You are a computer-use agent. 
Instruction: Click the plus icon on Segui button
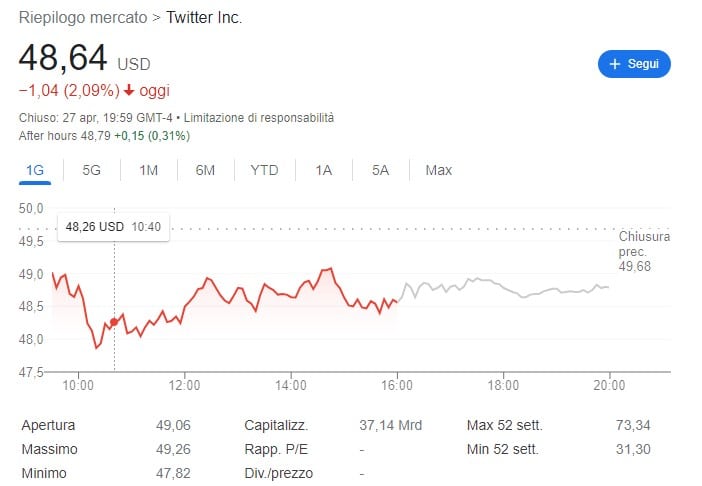(615, 64)
